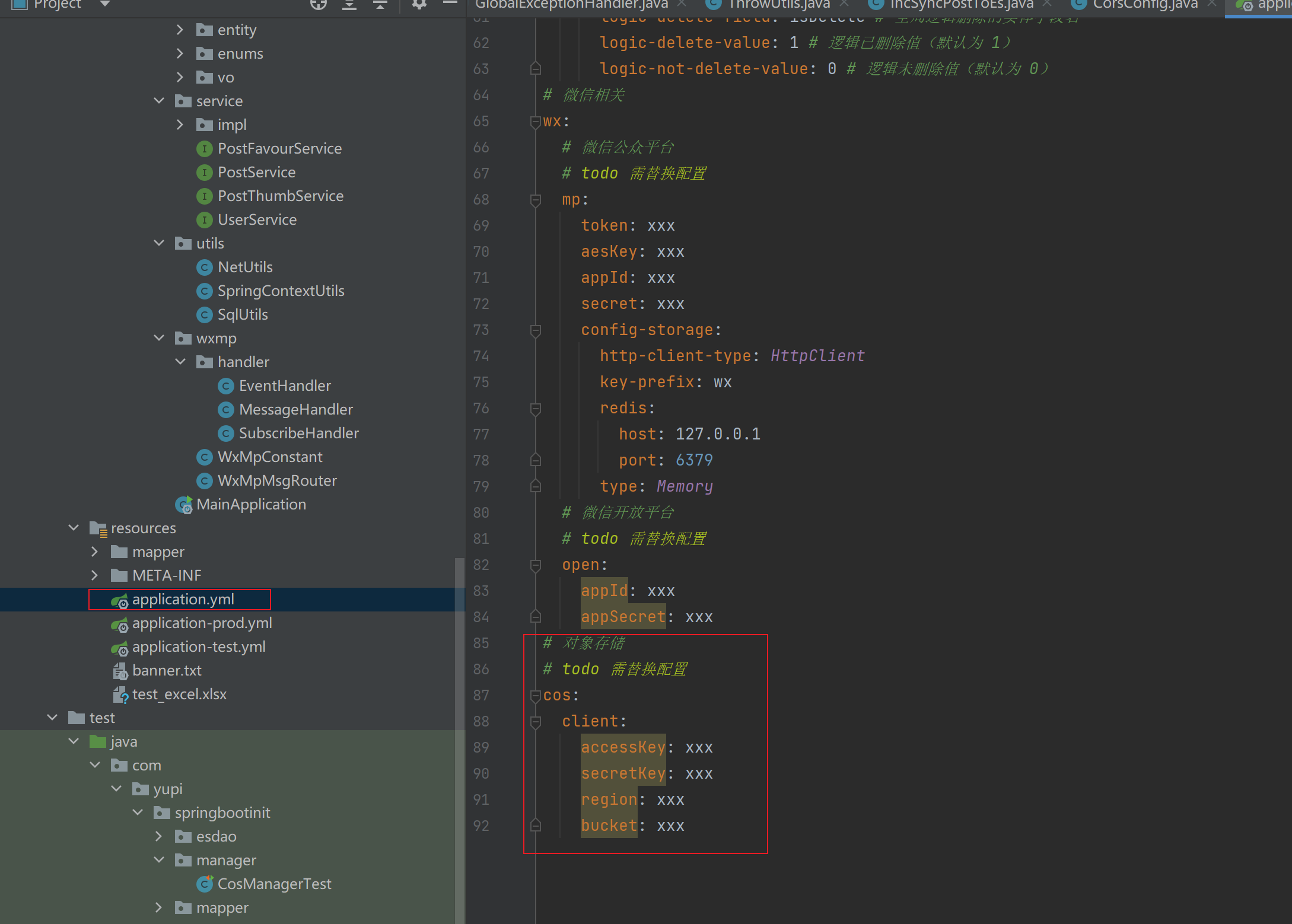Viewport: 1292px width, 924px height.
Task: Click the Collapse All toolbar icon
Action: click(x=380, y=5)
